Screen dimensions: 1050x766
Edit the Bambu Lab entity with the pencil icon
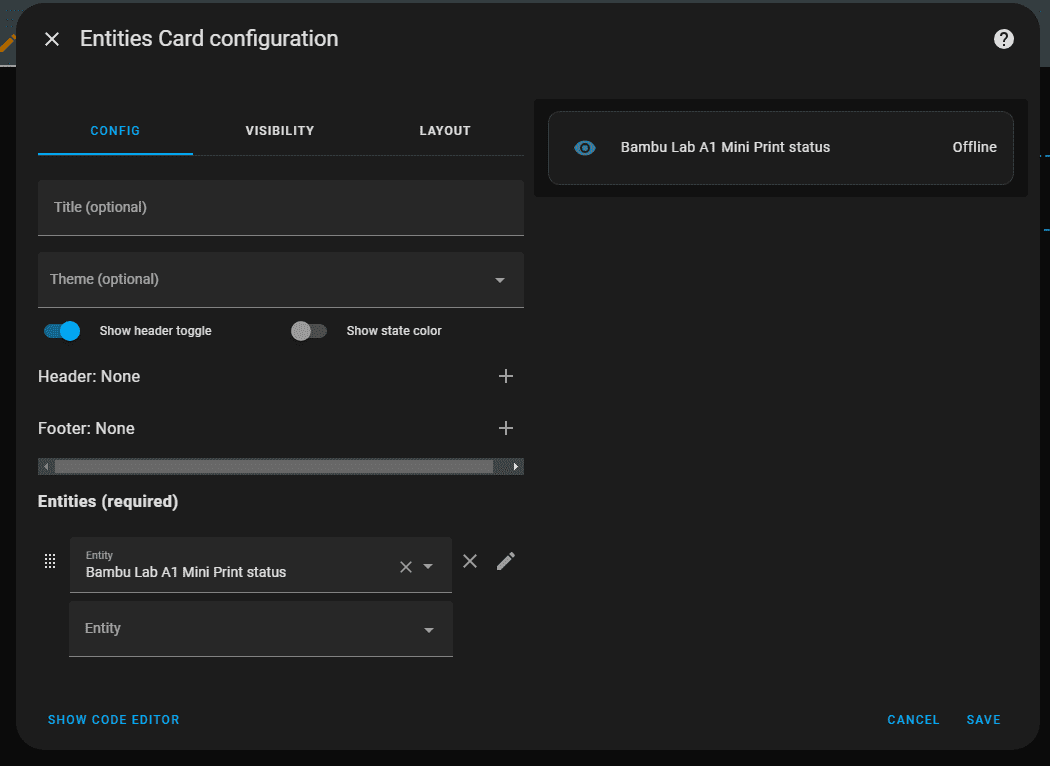coord(505,561)
